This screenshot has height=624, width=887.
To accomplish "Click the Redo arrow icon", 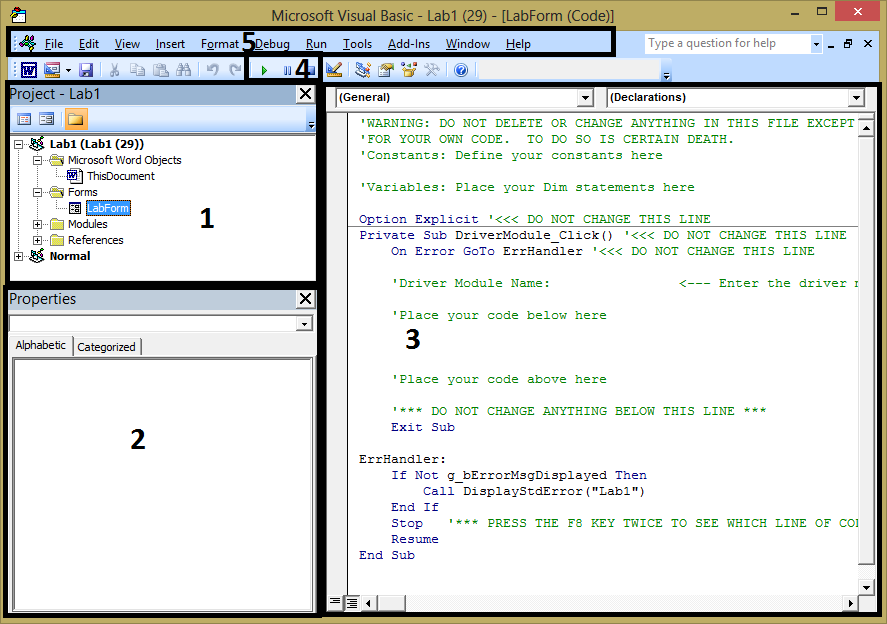I will (235, 70).
